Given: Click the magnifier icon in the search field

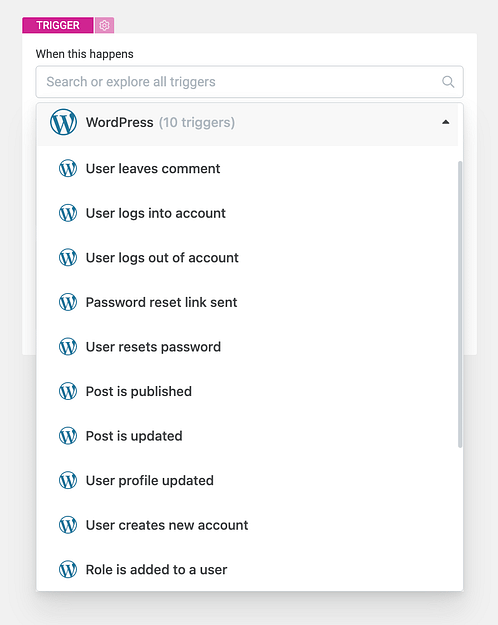Looking at the screenshot, I should 448,82.
